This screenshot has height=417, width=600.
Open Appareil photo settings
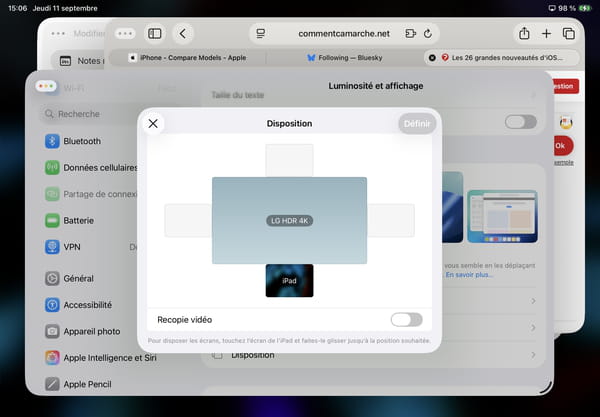(x=91, y=331)
